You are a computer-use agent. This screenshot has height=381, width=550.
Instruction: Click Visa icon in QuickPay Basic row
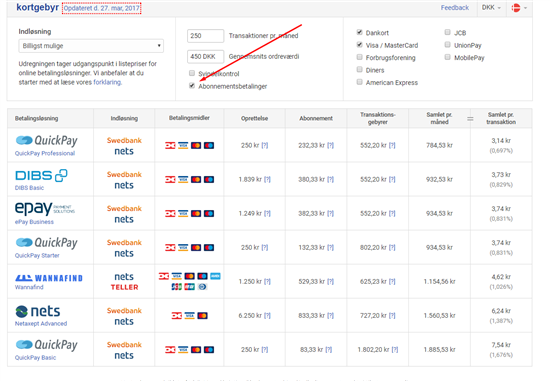point(183,349)
